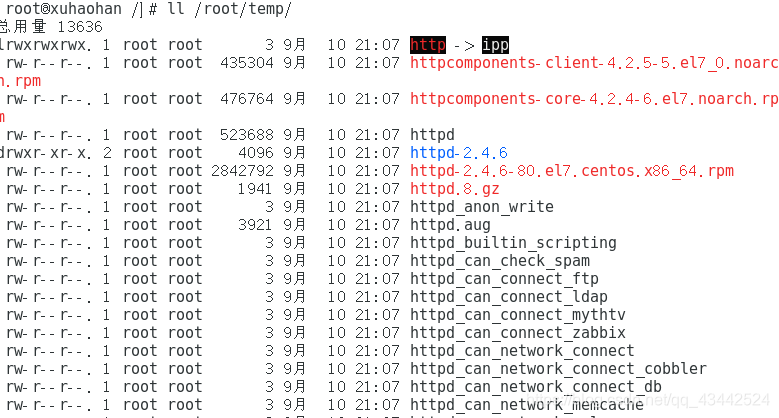This screenshot has height=418, width=779.
Task: Click the httpd_can_network_memcache file name
Action: coord(527,405)
